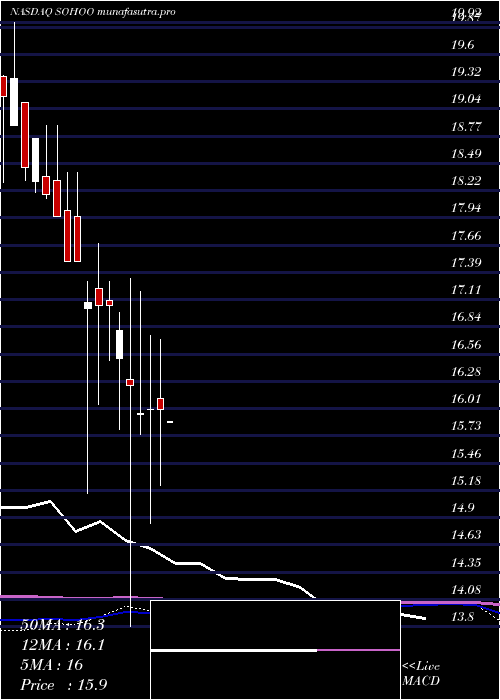Click the 16.01 price axis label

coord(466,399)
